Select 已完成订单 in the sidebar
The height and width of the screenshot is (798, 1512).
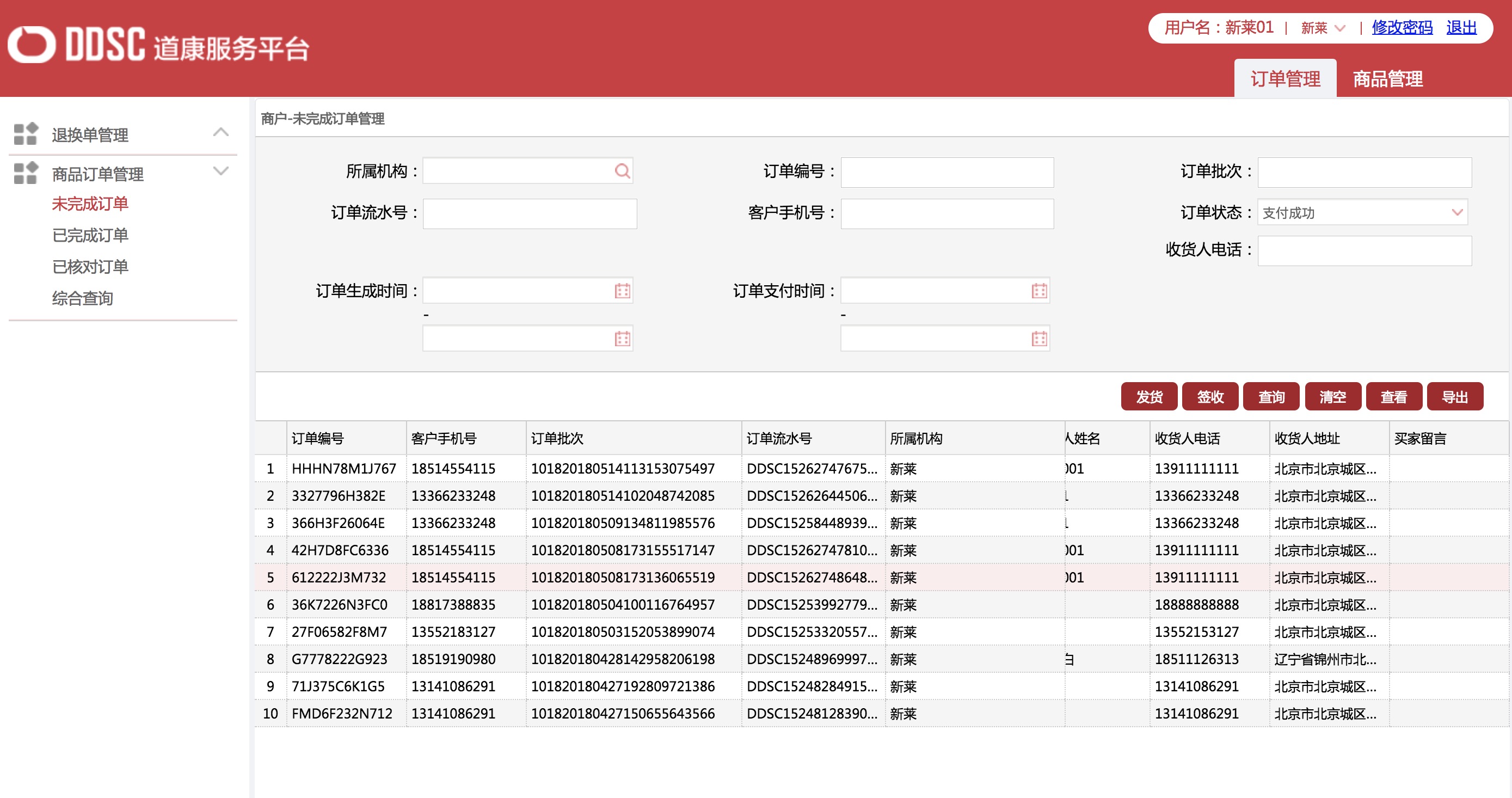90,236
